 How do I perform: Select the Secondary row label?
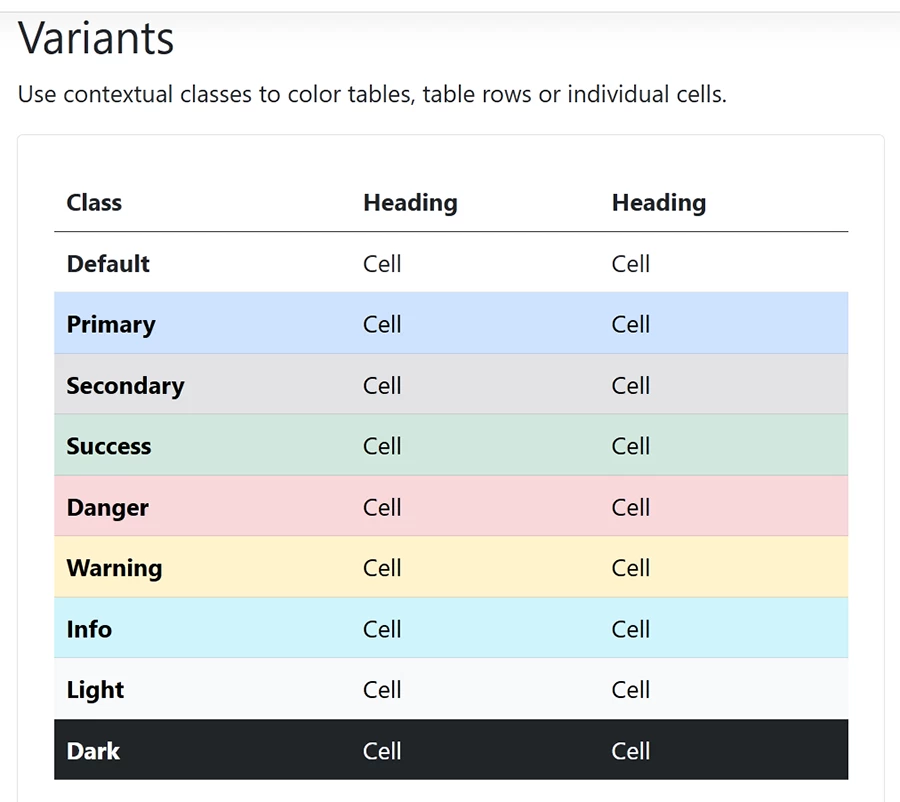click(125, 386)
